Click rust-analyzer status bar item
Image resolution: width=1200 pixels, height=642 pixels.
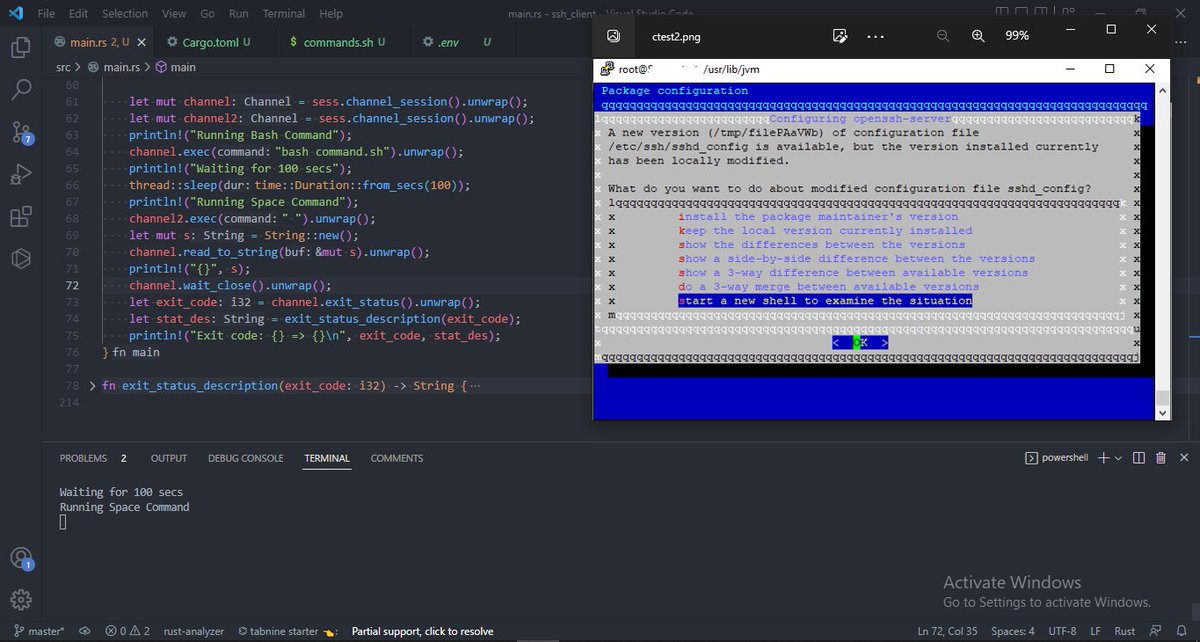pyautogui.click(x=193, y=631)
